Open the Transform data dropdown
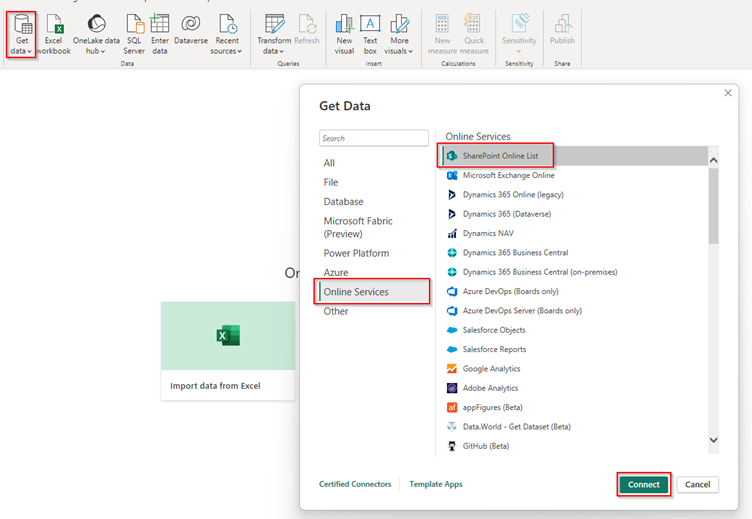 coord(274,35)
